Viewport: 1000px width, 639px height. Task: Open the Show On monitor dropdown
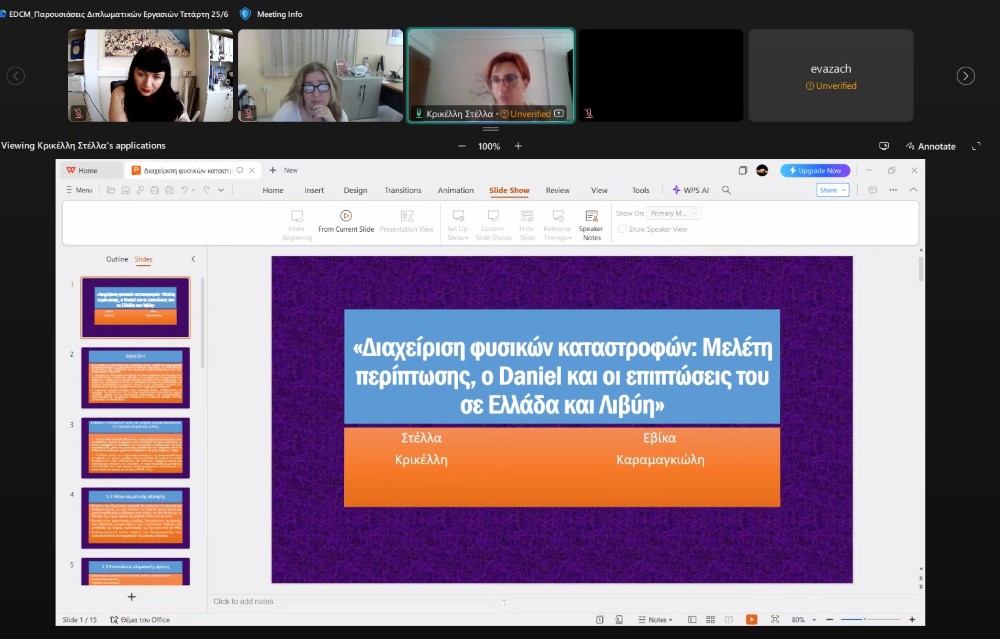pyautogui.click(x=674, y=213)
